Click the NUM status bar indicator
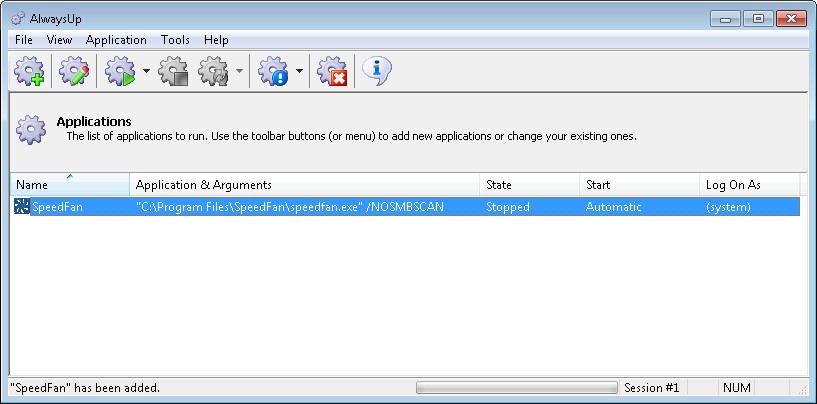The height and width of the screenshot is (404, 817). pos(737,388)
